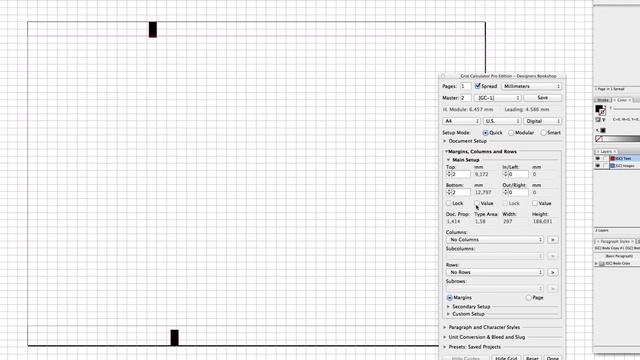
Task: Toggle the Spread checkbox
Action: 478,86
